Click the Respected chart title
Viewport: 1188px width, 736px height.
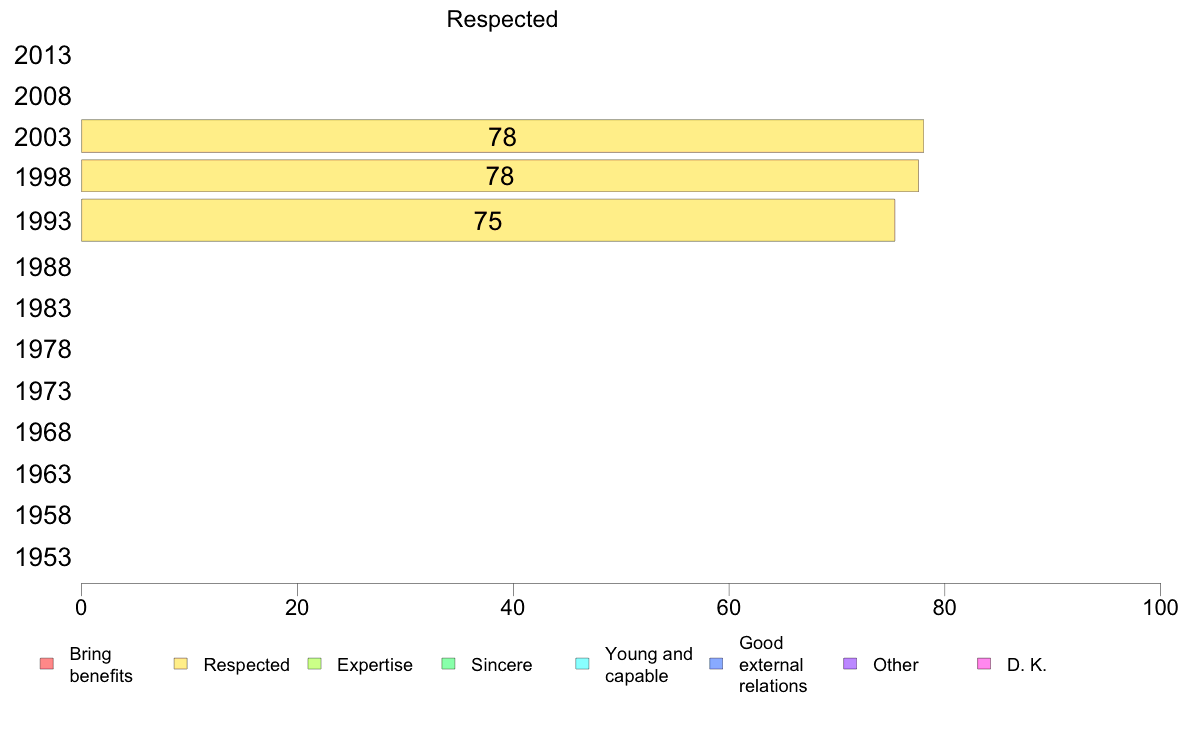pos(502,19)
